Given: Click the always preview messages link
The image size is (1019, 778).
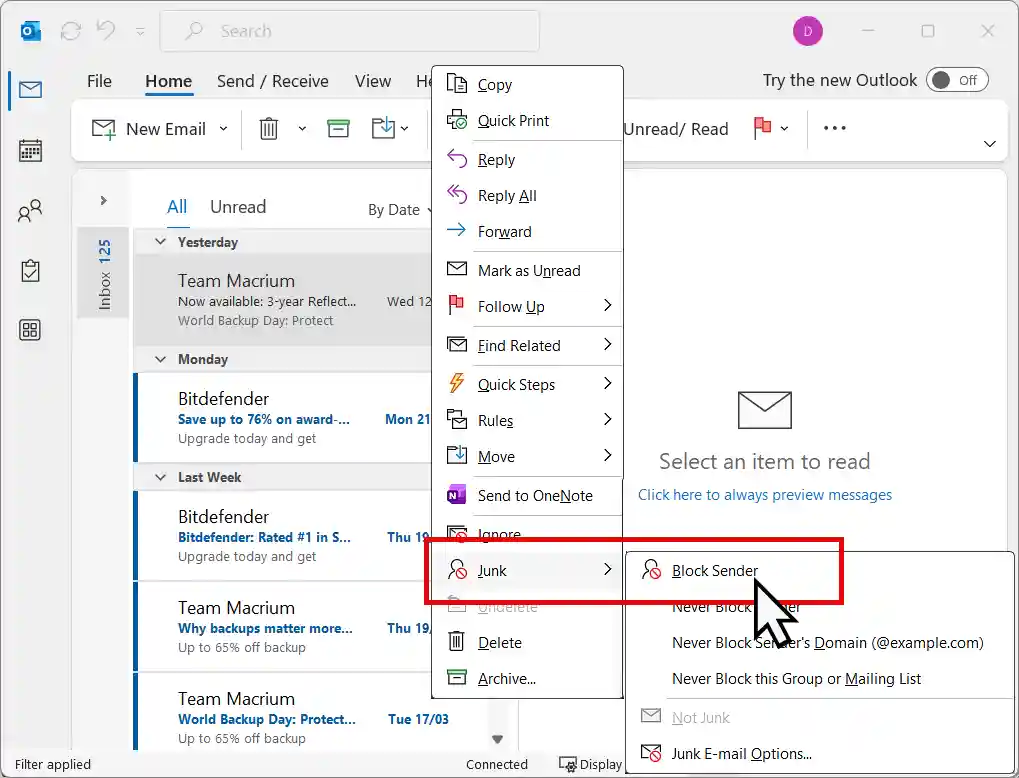Looking at the screenshot, I should coord(764,494).
